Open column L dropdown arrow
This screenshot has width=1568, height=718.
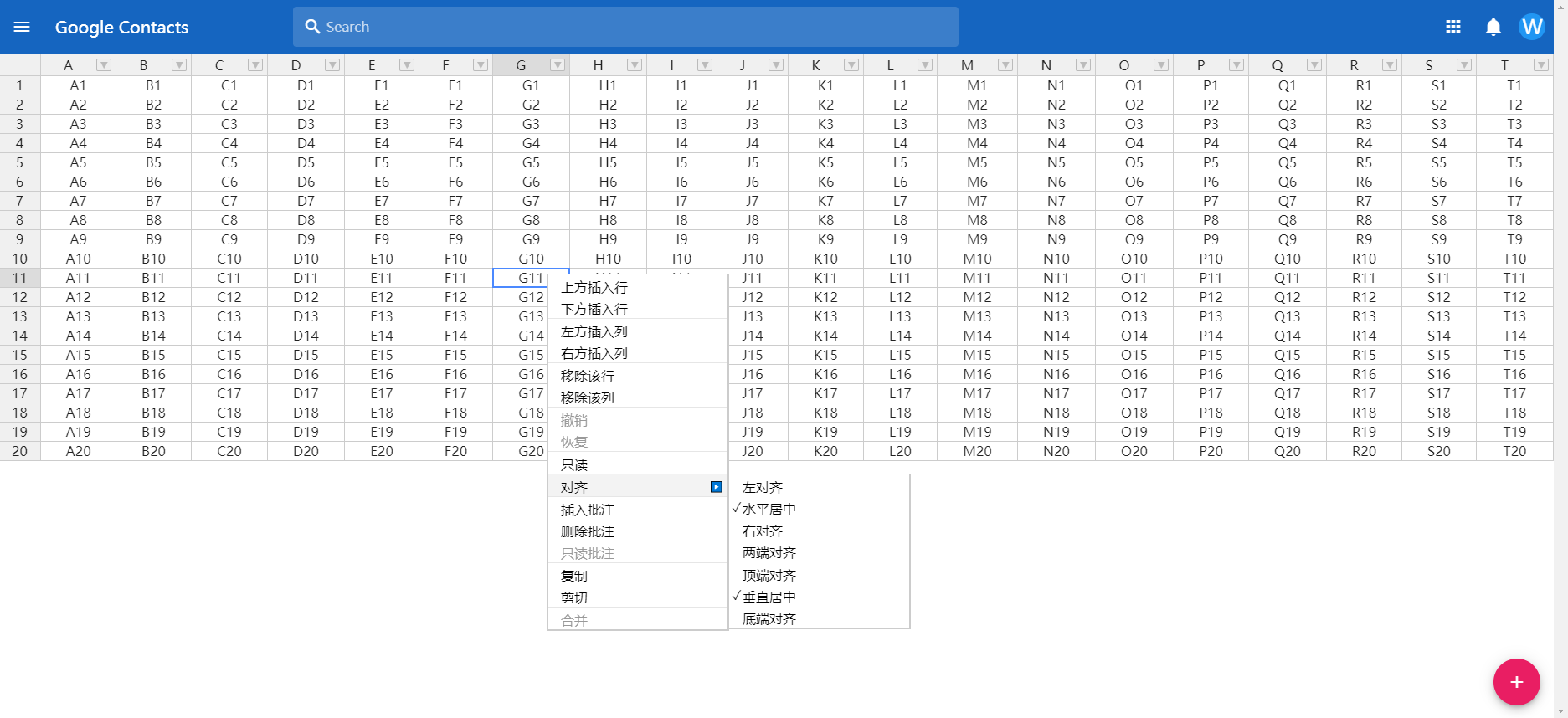point(925,65)
